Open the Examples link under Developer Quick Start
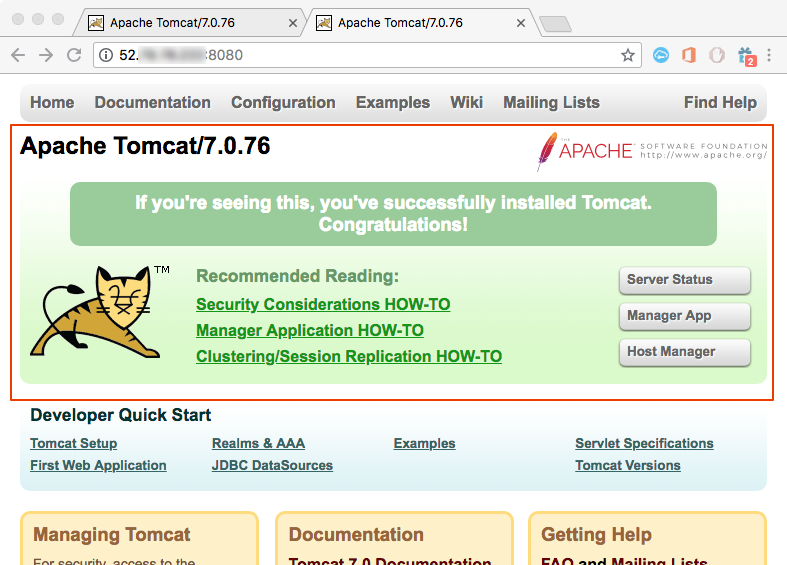 tap(425, 444)
